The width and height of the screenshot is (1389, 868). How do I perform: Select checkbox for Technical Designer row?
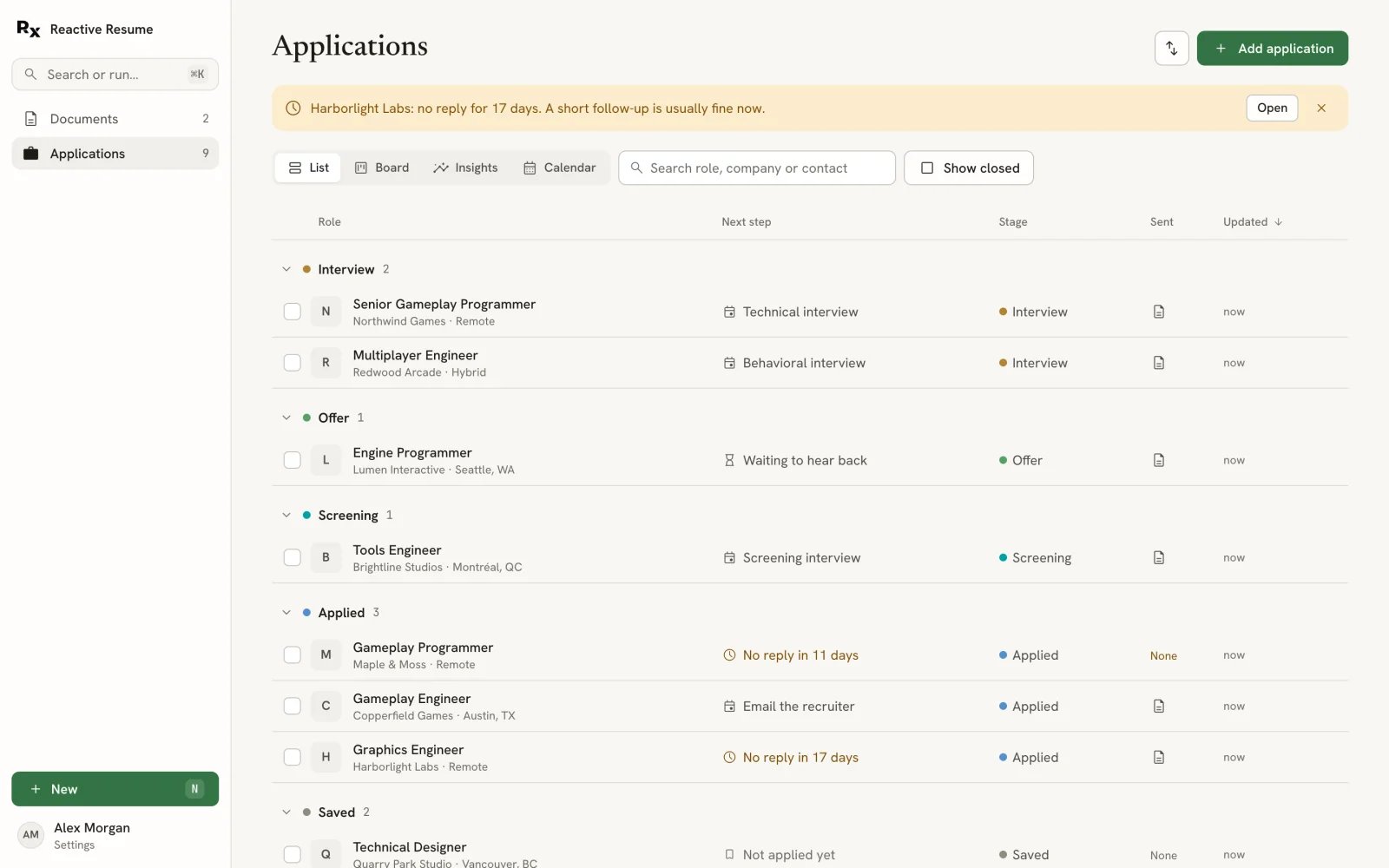(293, 855)
